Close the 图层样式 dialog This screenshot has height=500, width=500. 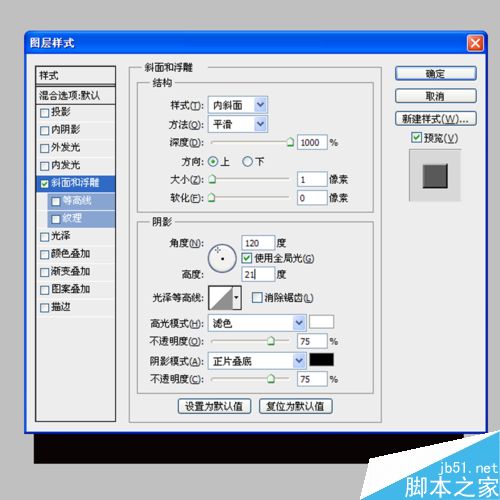(475, 43)
